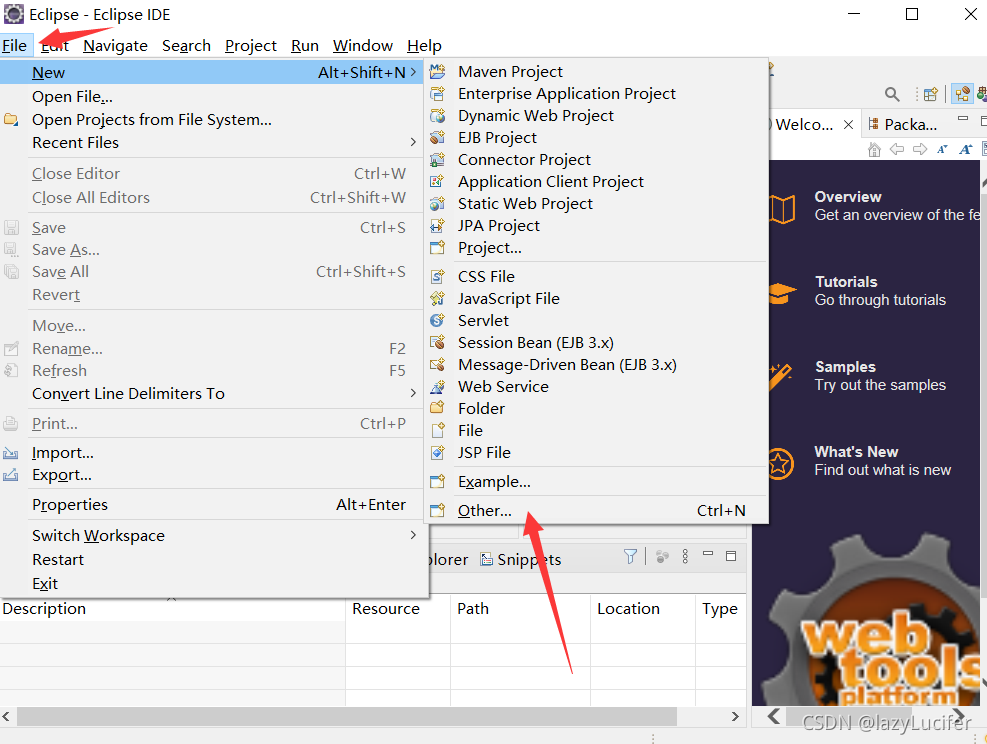Select Import... in the File menu
This screenshot has width=987, height=744.
coord(214,453)
